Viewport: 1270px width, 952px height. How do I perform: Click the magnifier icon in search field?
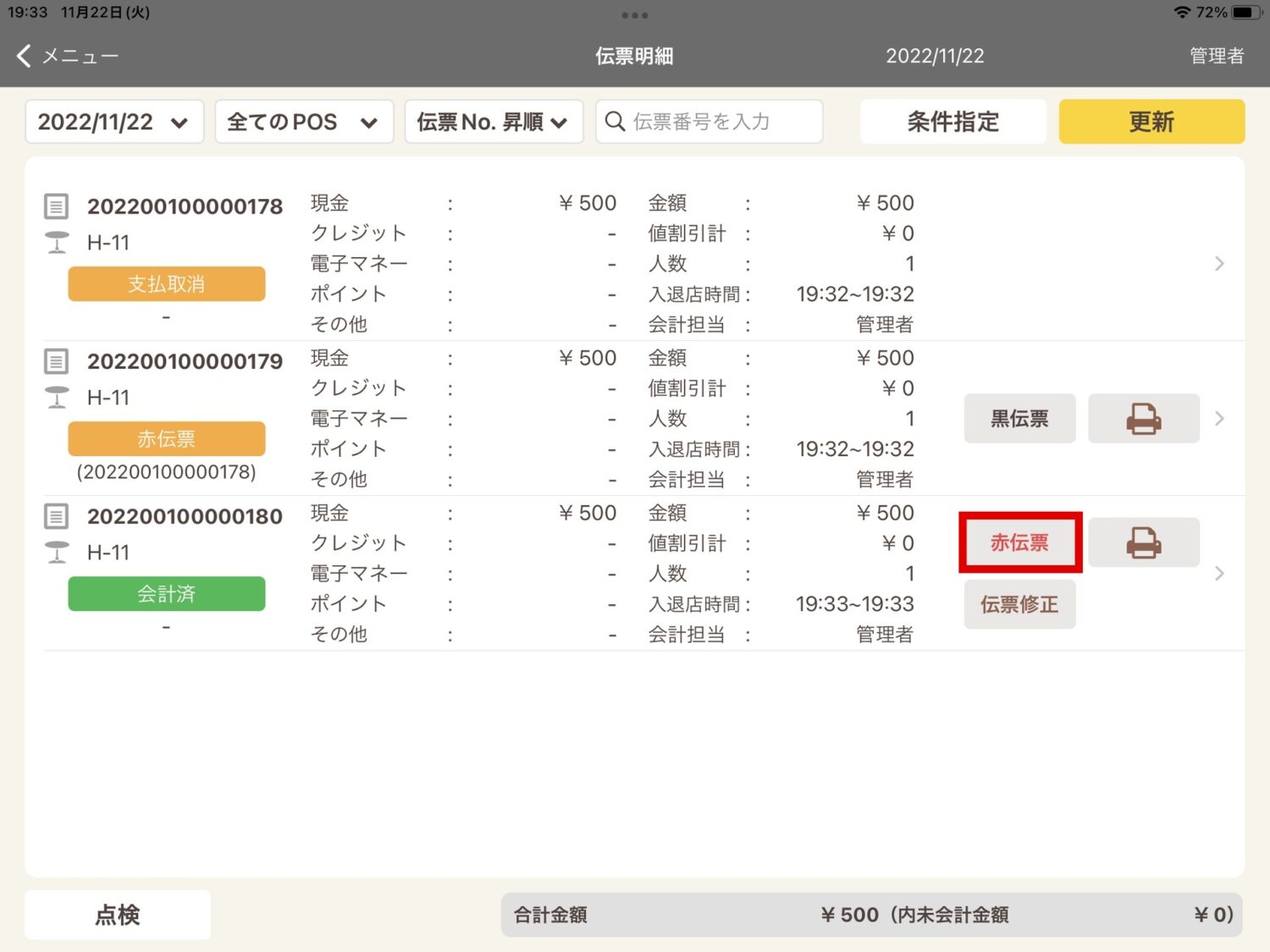point(616,122)
